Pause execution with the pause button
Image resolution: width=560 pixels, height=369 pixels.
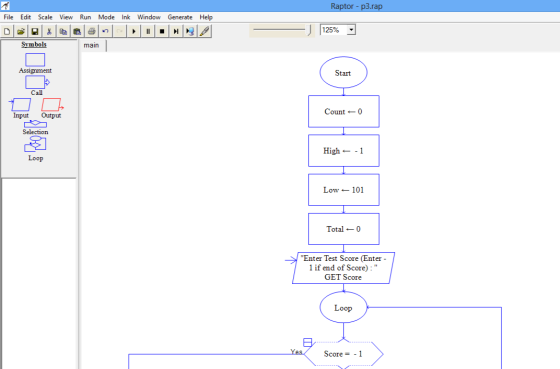[148, 31]
